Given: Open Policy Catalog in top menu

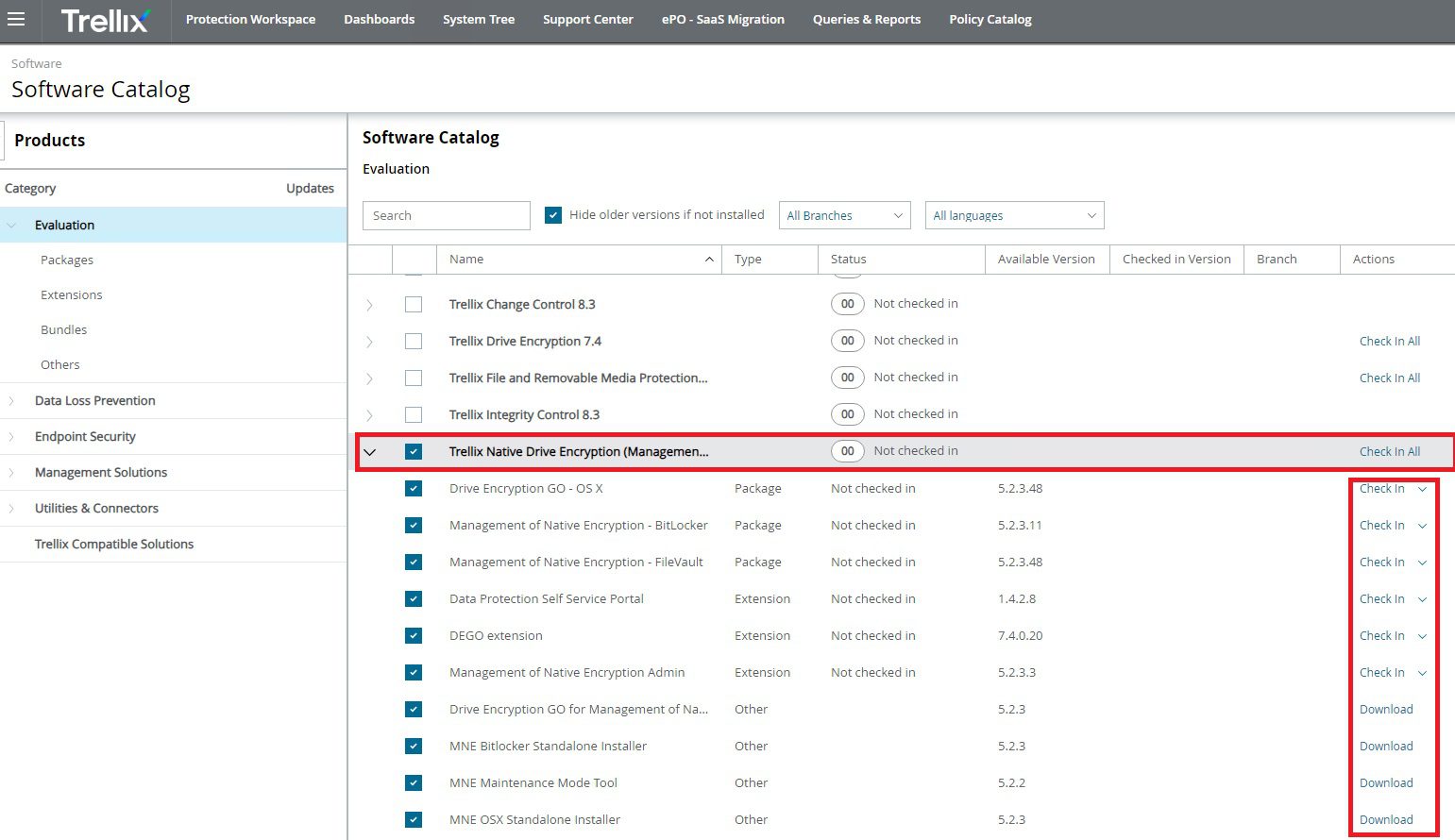Looking at the screenshot, I should tap(990, 20).
